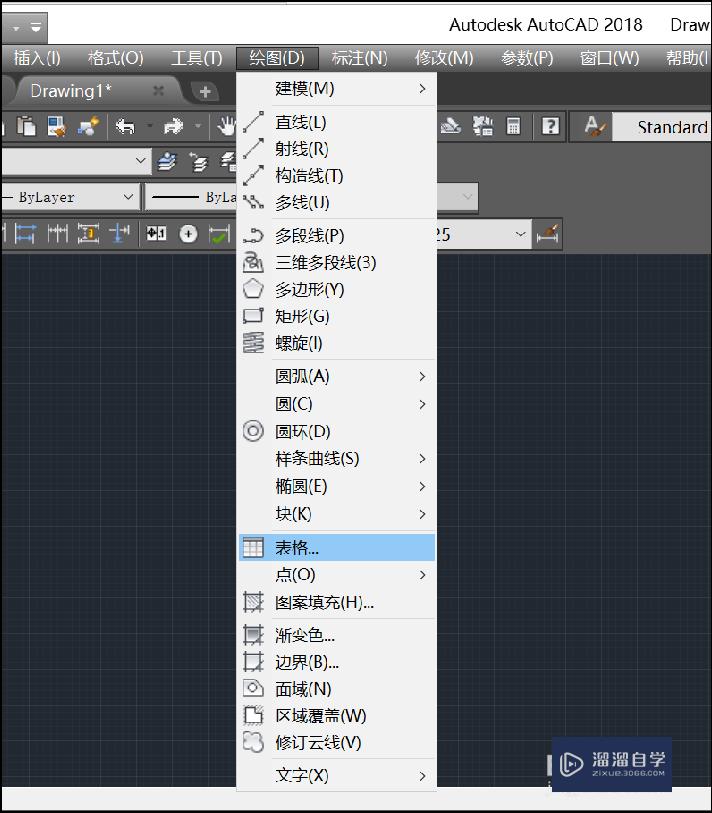Click the Layer Previous icon

tap(199, 162)
